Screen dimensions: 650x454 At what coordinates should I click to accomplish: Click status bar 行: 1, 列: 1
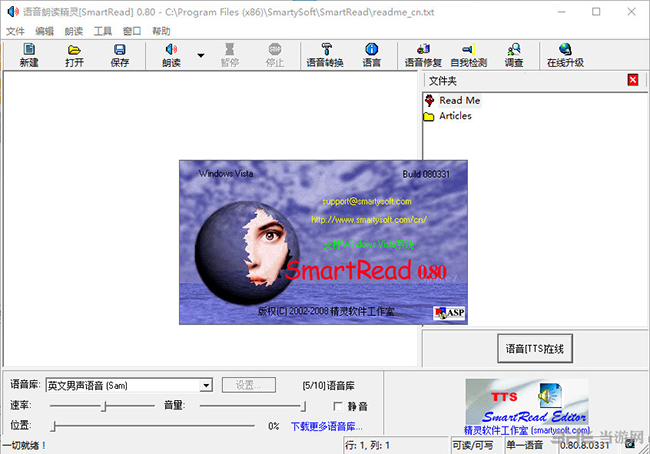[367, 445]
